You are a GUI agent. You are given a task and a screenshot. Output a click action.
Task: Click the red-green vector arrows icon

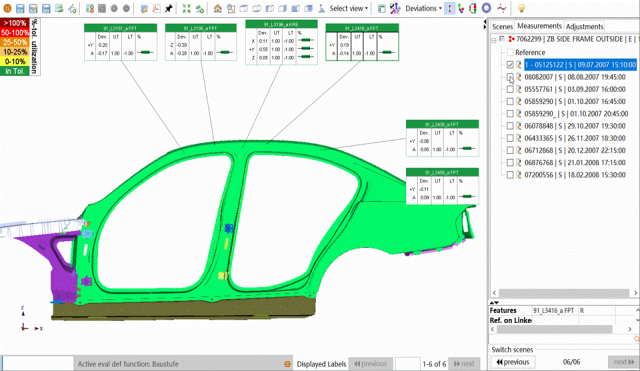point(461,8)
